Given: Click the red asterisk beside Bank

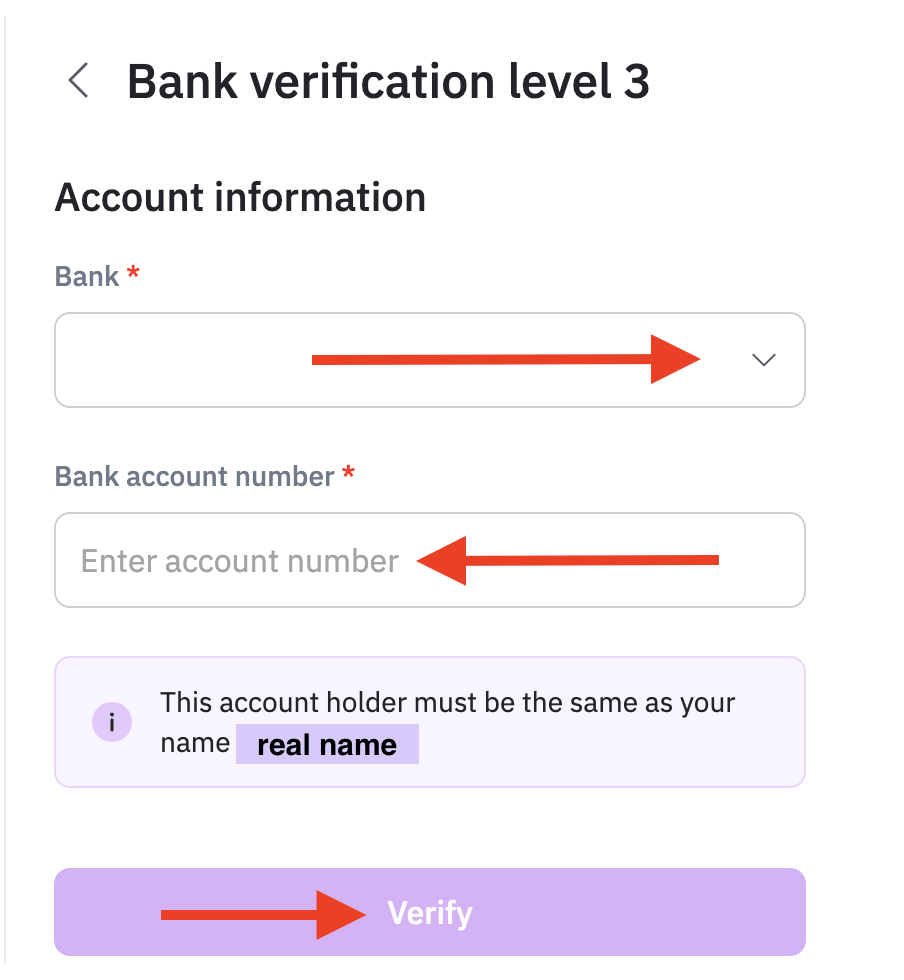Looking at the screenshot, I should coord(133,275).
